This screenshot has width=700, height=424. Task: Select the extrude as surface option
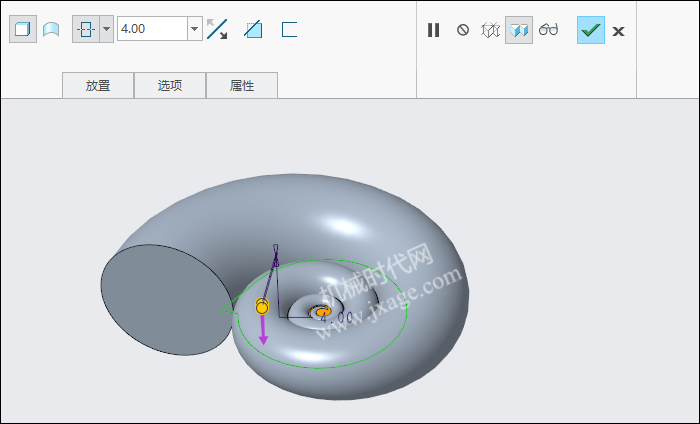pos(51,29)
